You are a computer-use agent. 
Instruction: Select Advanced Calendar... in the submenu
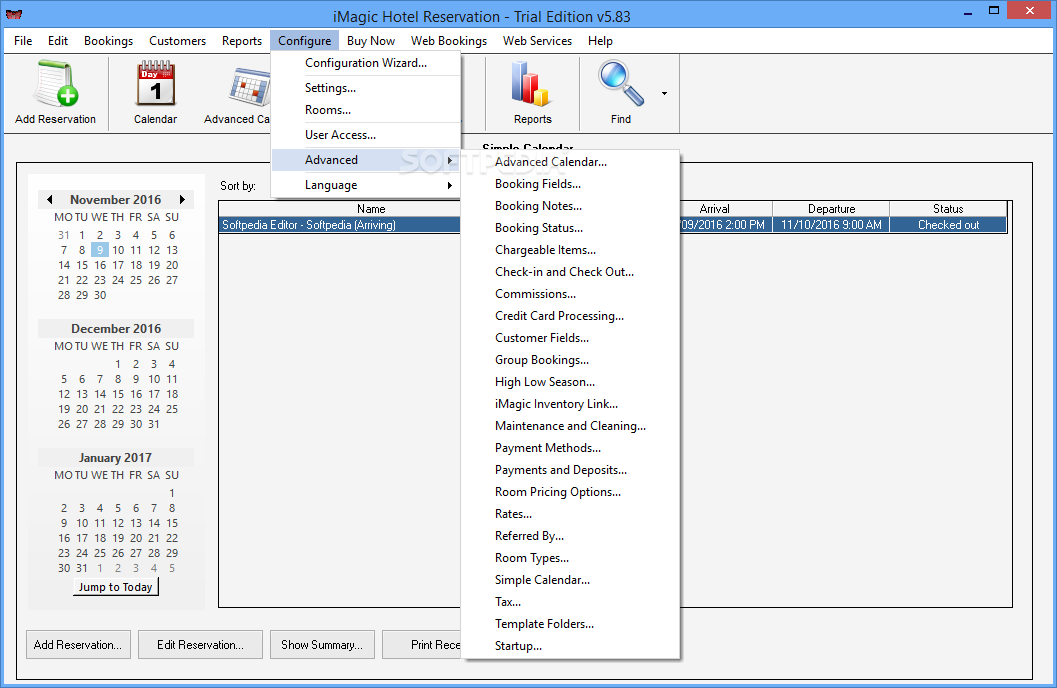[570, 162]
